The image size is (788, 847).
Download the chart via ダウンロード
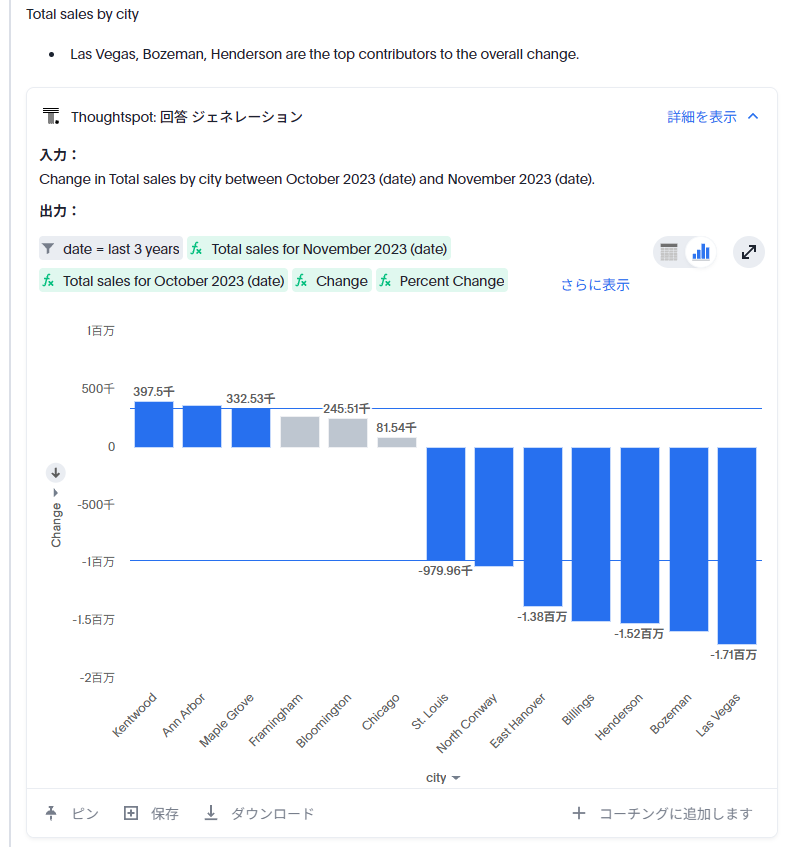tap(259, 814)
